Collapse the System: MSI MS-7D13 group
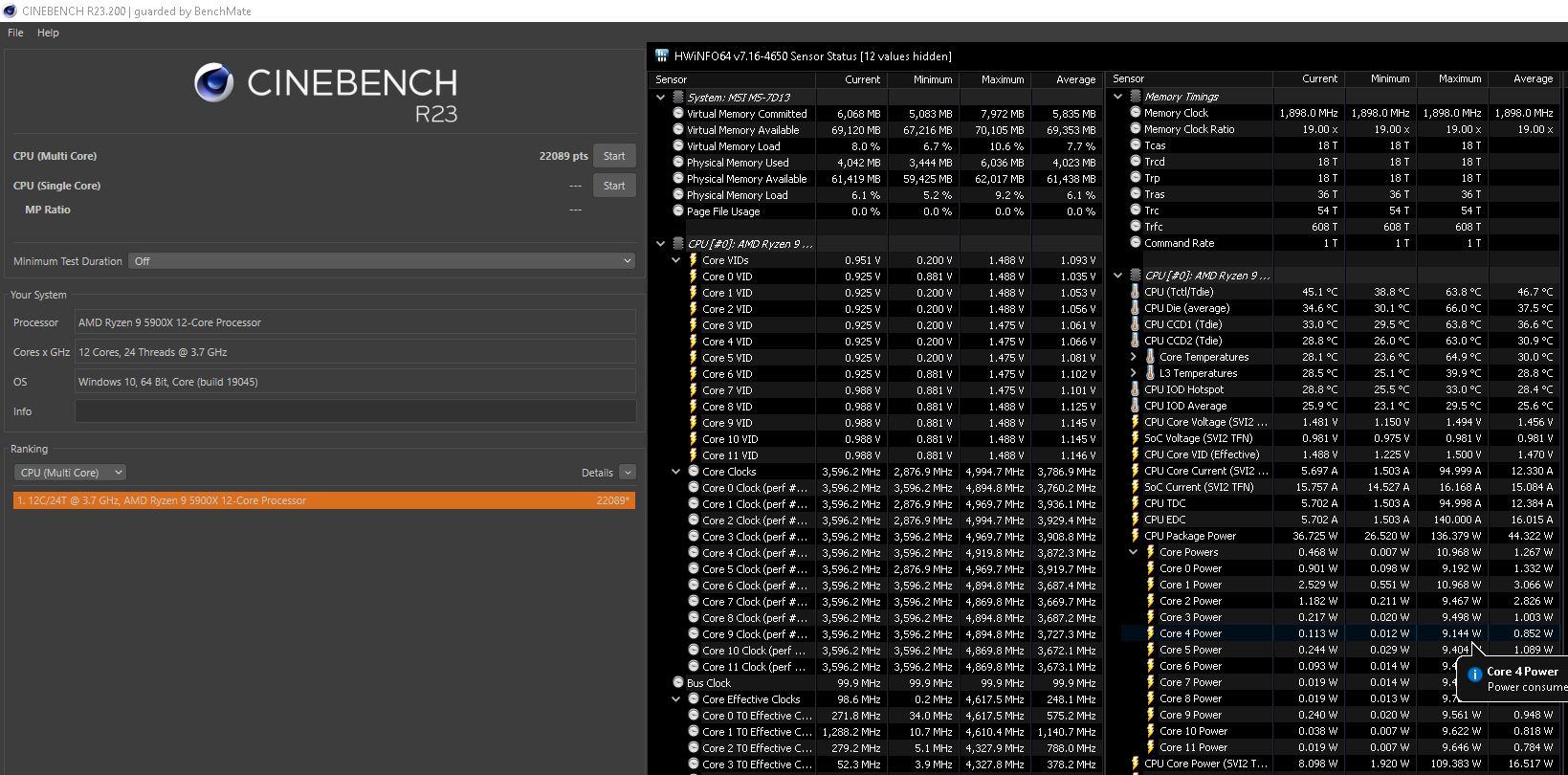 (x=660, y=98)
